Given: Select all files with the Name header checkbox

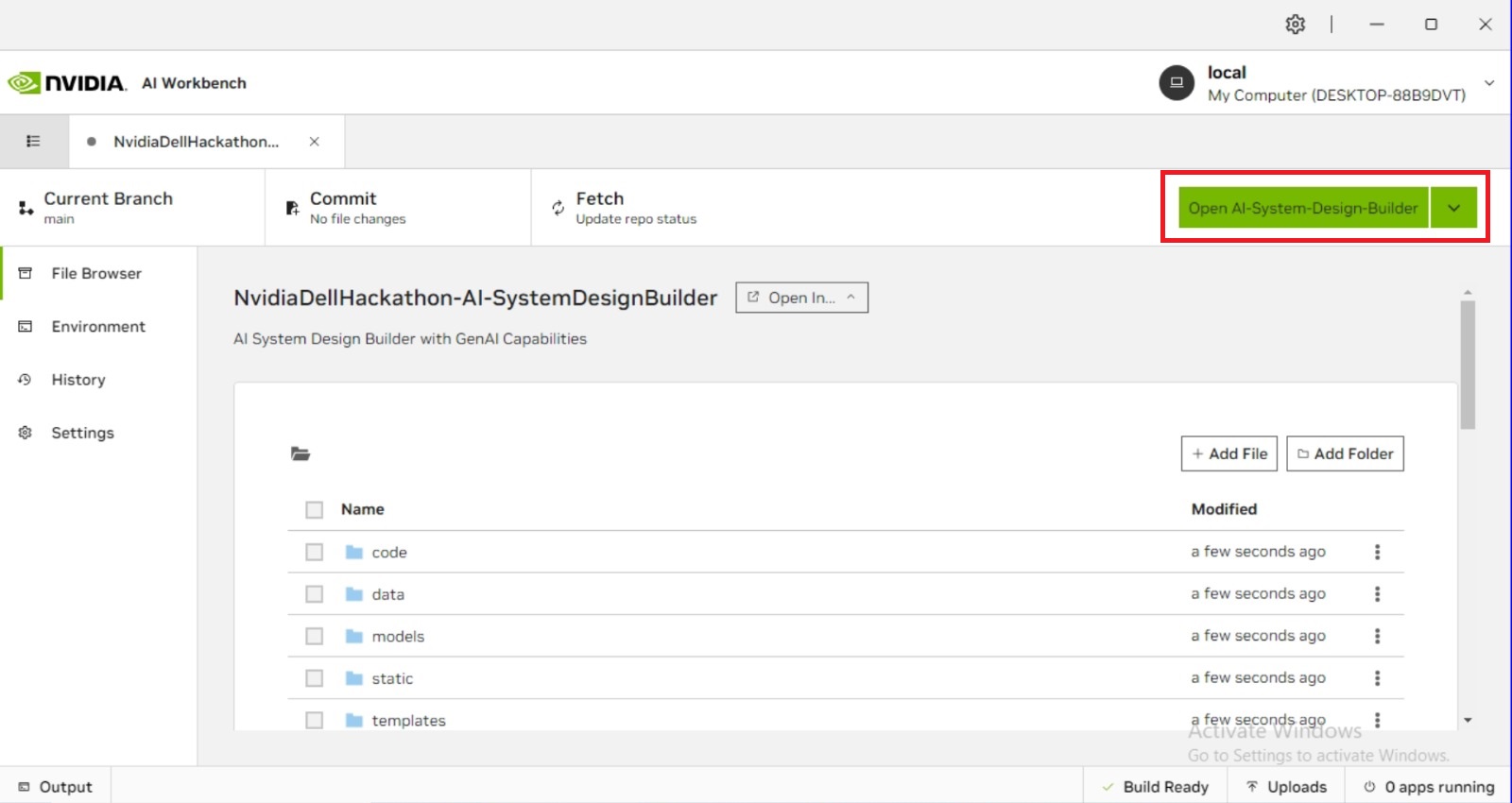Looking at the screenshot, I should pos(315,510).
